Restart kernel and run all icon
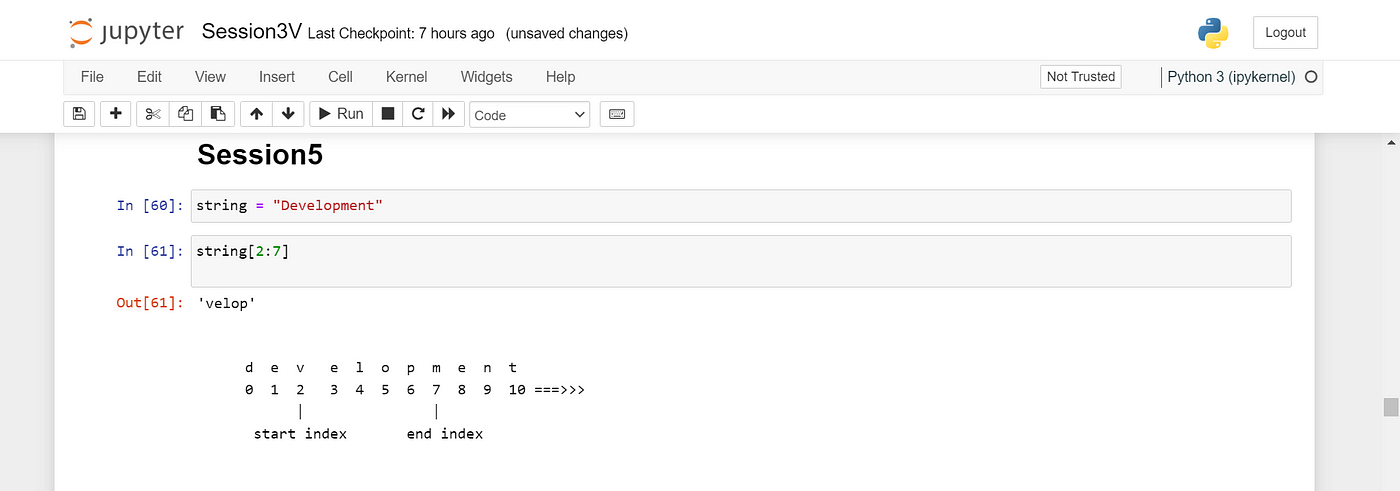The image size is (1400, 491). click(x=449, y=114)
